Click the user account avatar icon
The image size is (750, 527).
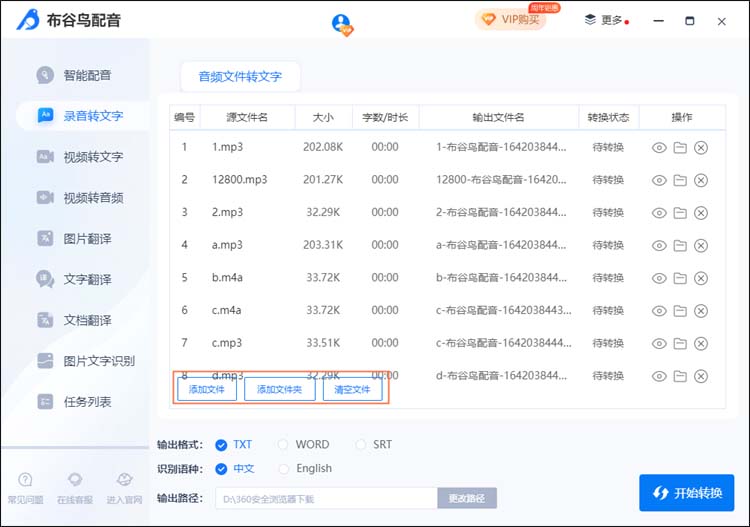coord(342,24)
